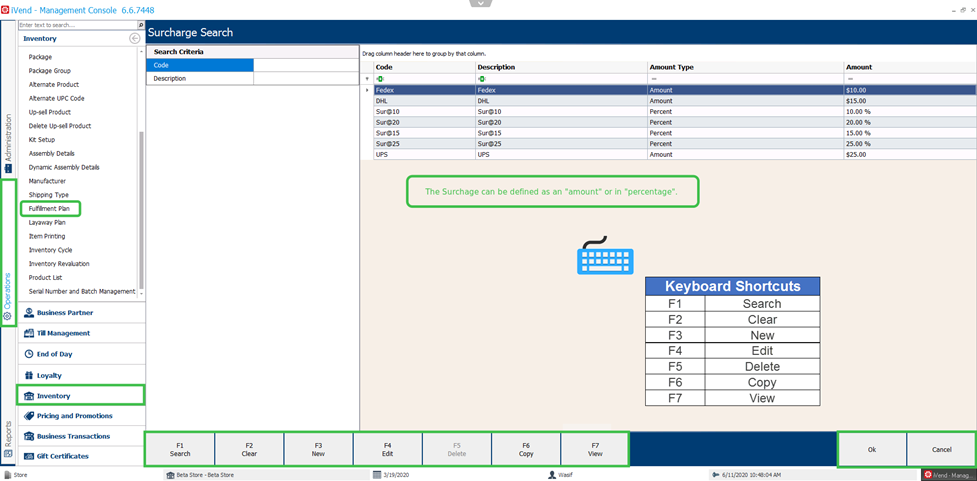Open the End of Day menu section
The width and height of the screenshot is (977, 481).
coord(81,354)
